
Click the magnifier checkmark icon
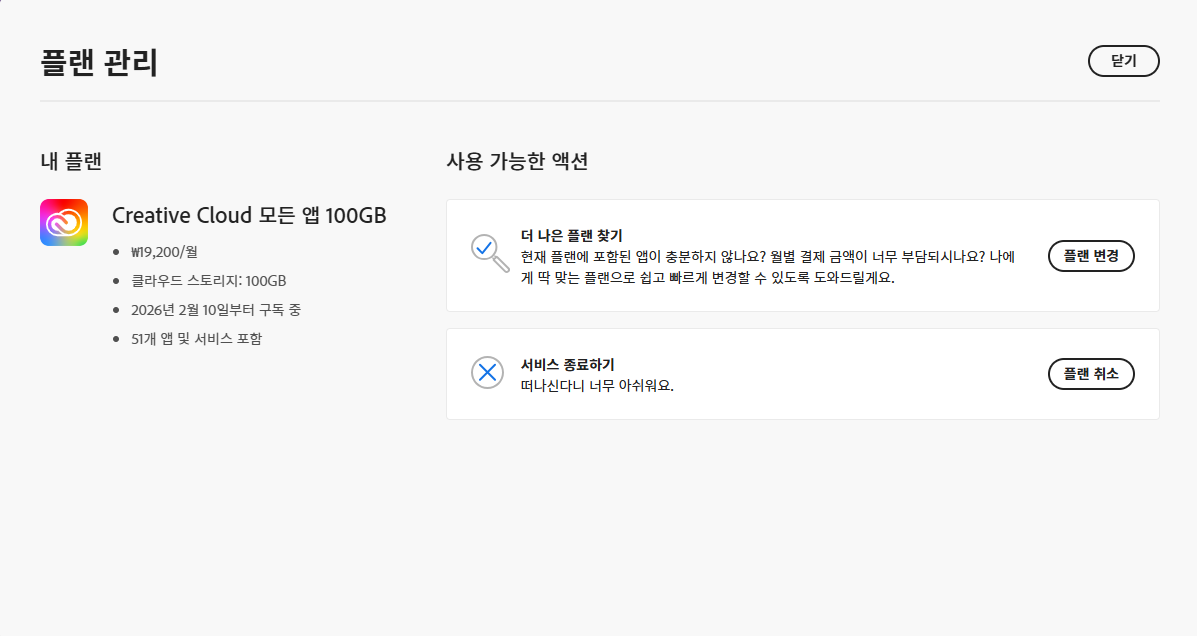pyautogui.click(x=489, y=253)
